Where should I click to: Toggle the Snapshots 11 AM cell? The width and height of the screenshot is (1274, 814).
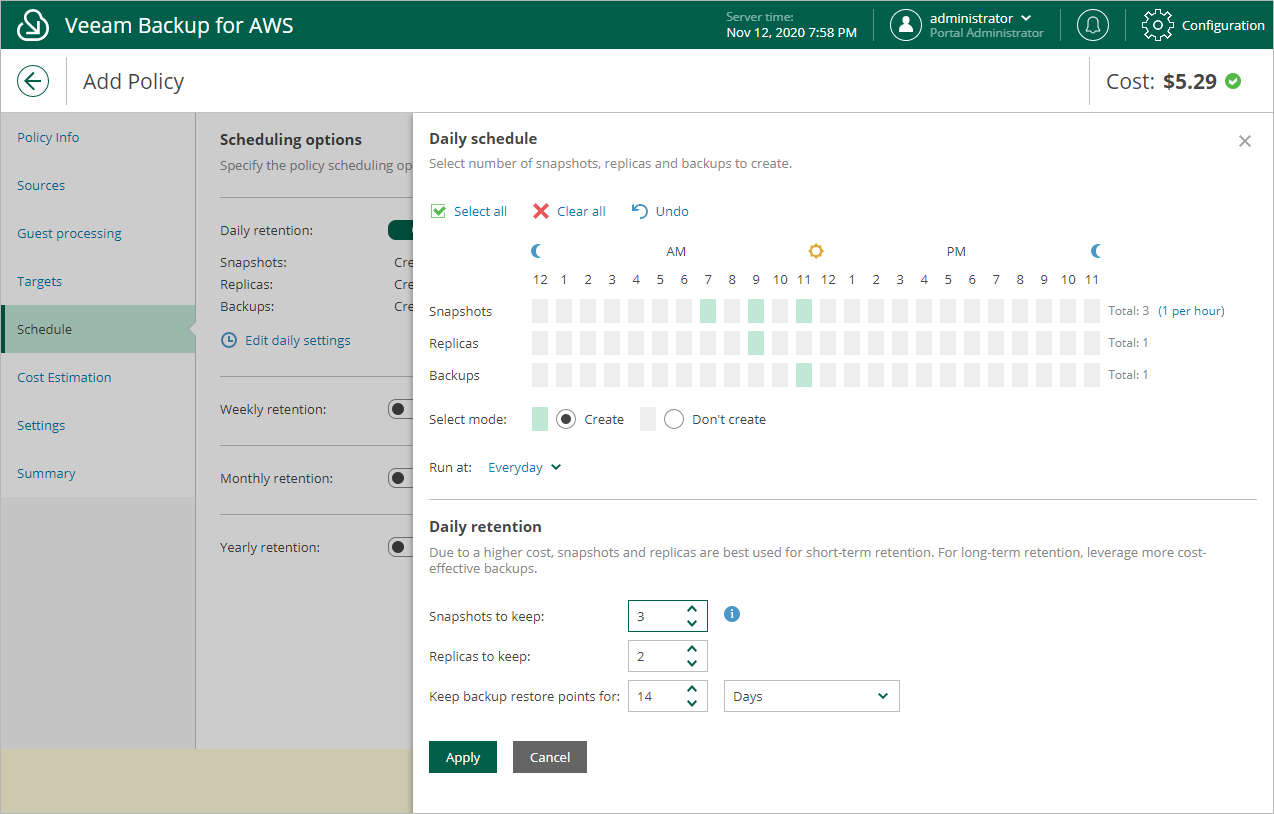804,311
